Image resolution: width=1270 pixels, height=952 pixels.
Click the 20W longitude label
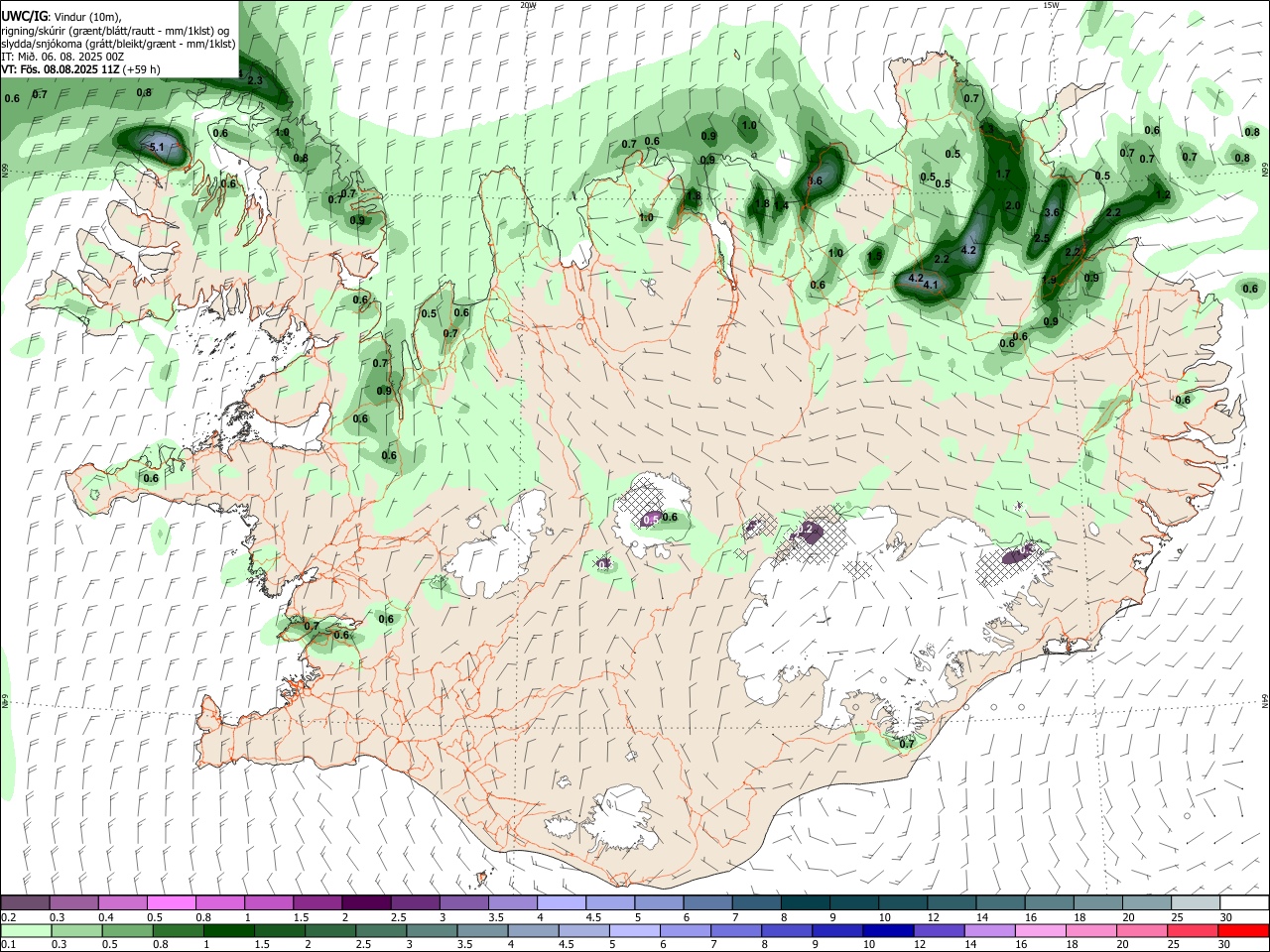point(528,5)
